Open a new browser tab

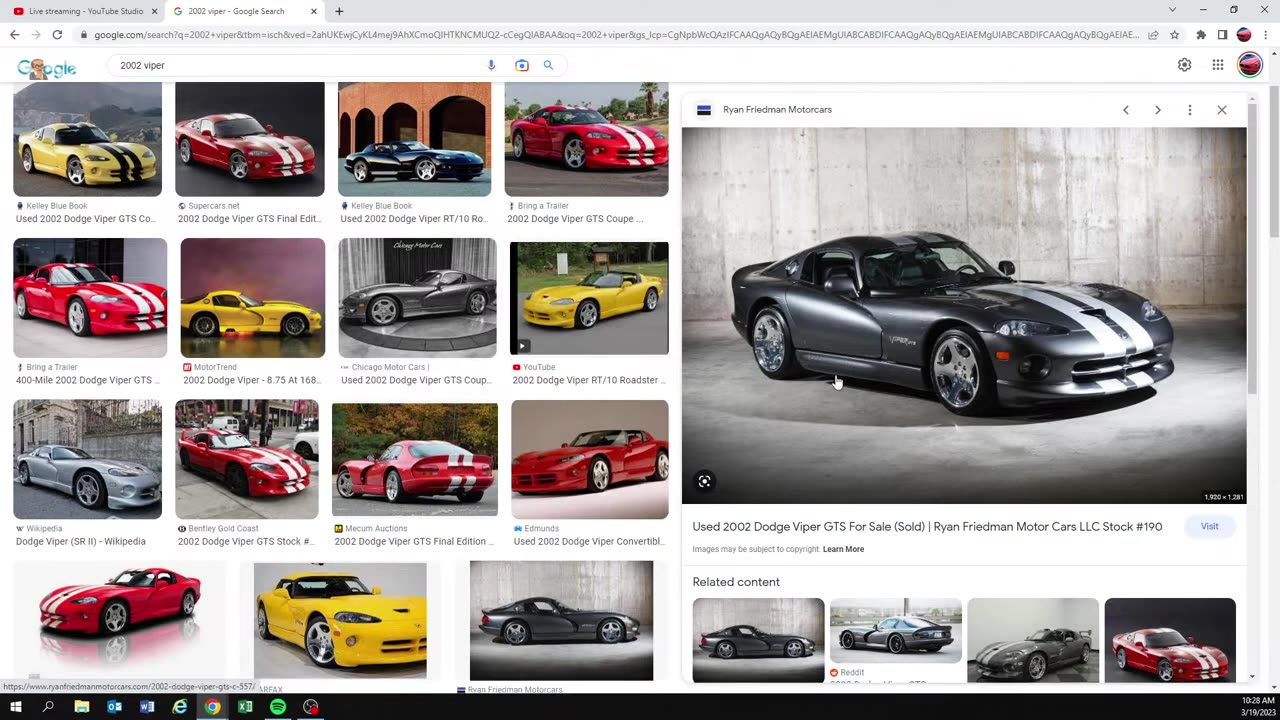pos(339,11)
